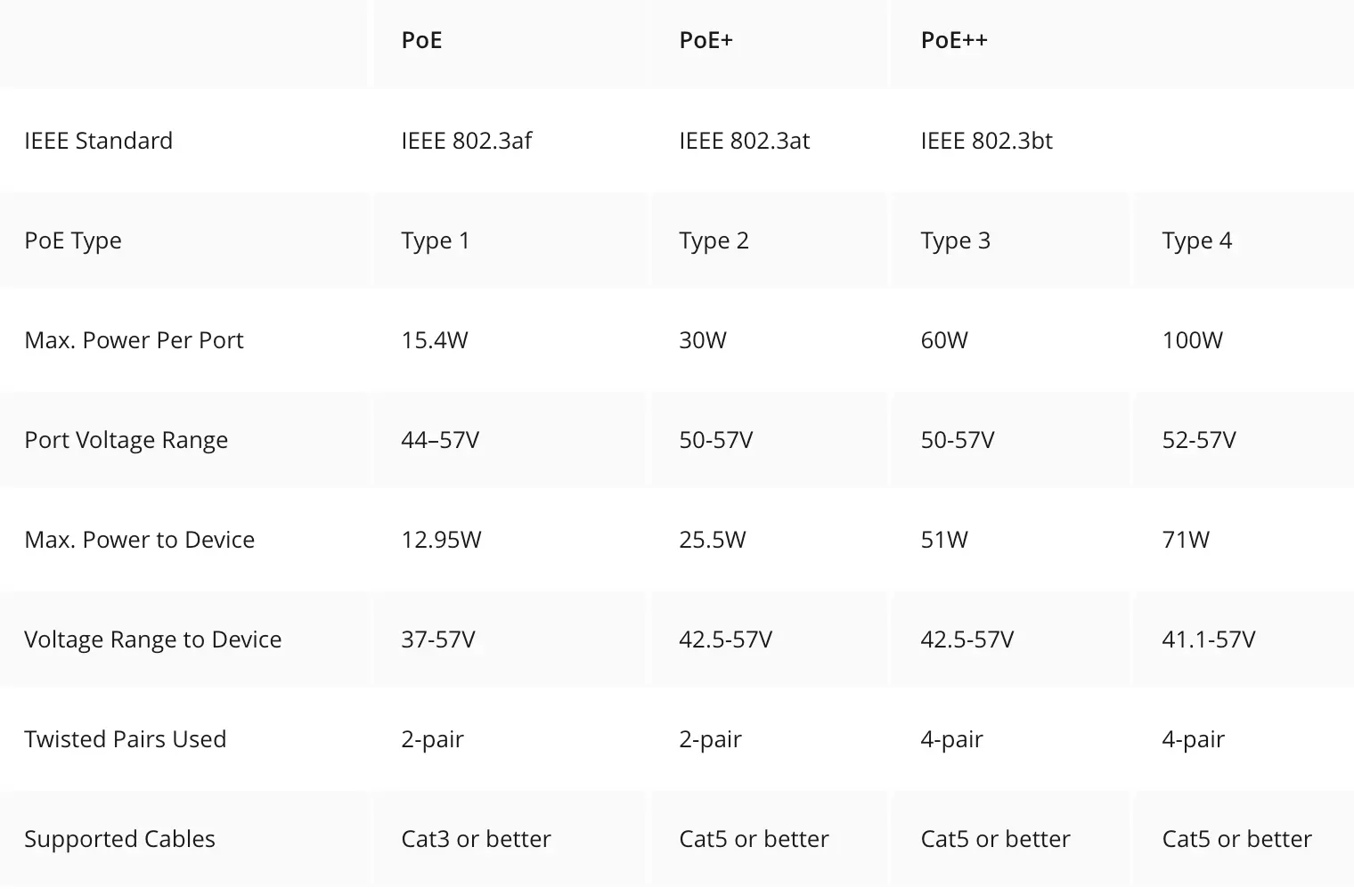This screenshot has width=1354, height=896.
Task: Click the IEEE 802.3bt cell
Action: (x=986, y=141)
